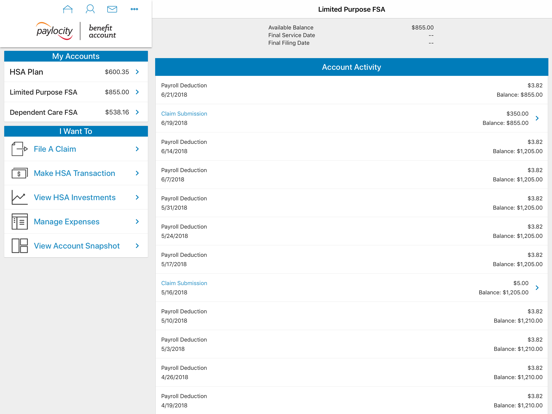Open the user profile icon
The height and width of the screenshot is (414, 552).
(x=90, y=9)
